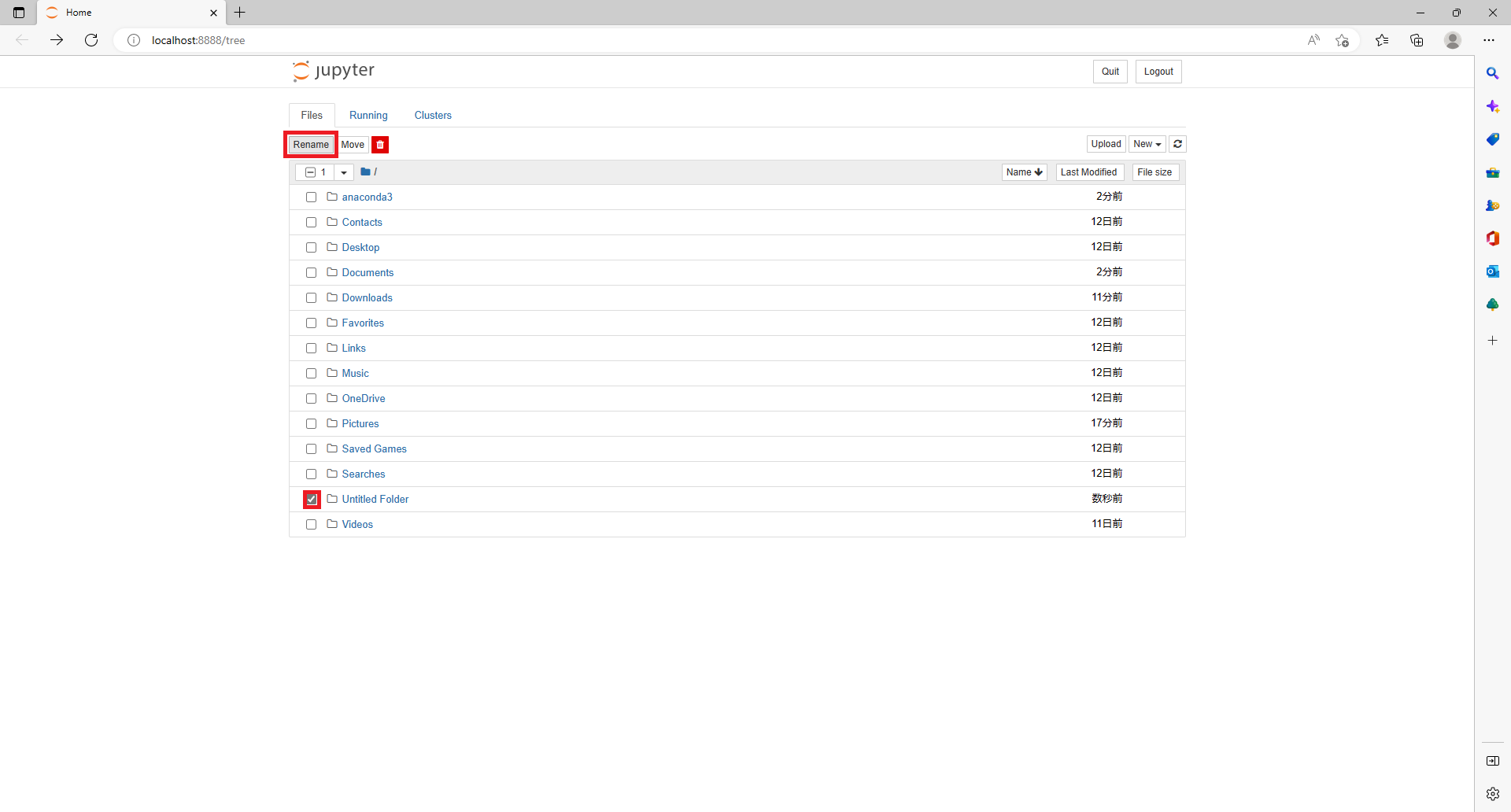Add a sidebar app with plus icon
The width and height of the screenshot is (1511, 812).
(x=1492, y=341)
